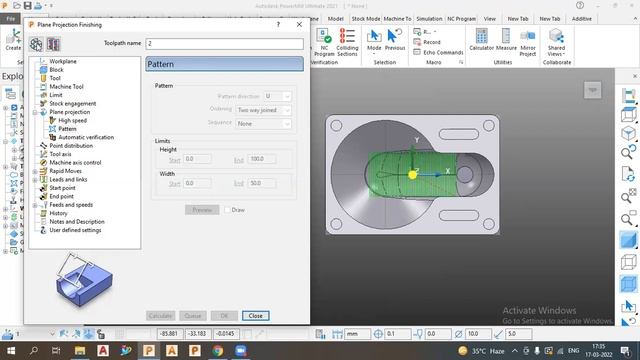
Task: Toggle Echo Commands
Action: 438,52
